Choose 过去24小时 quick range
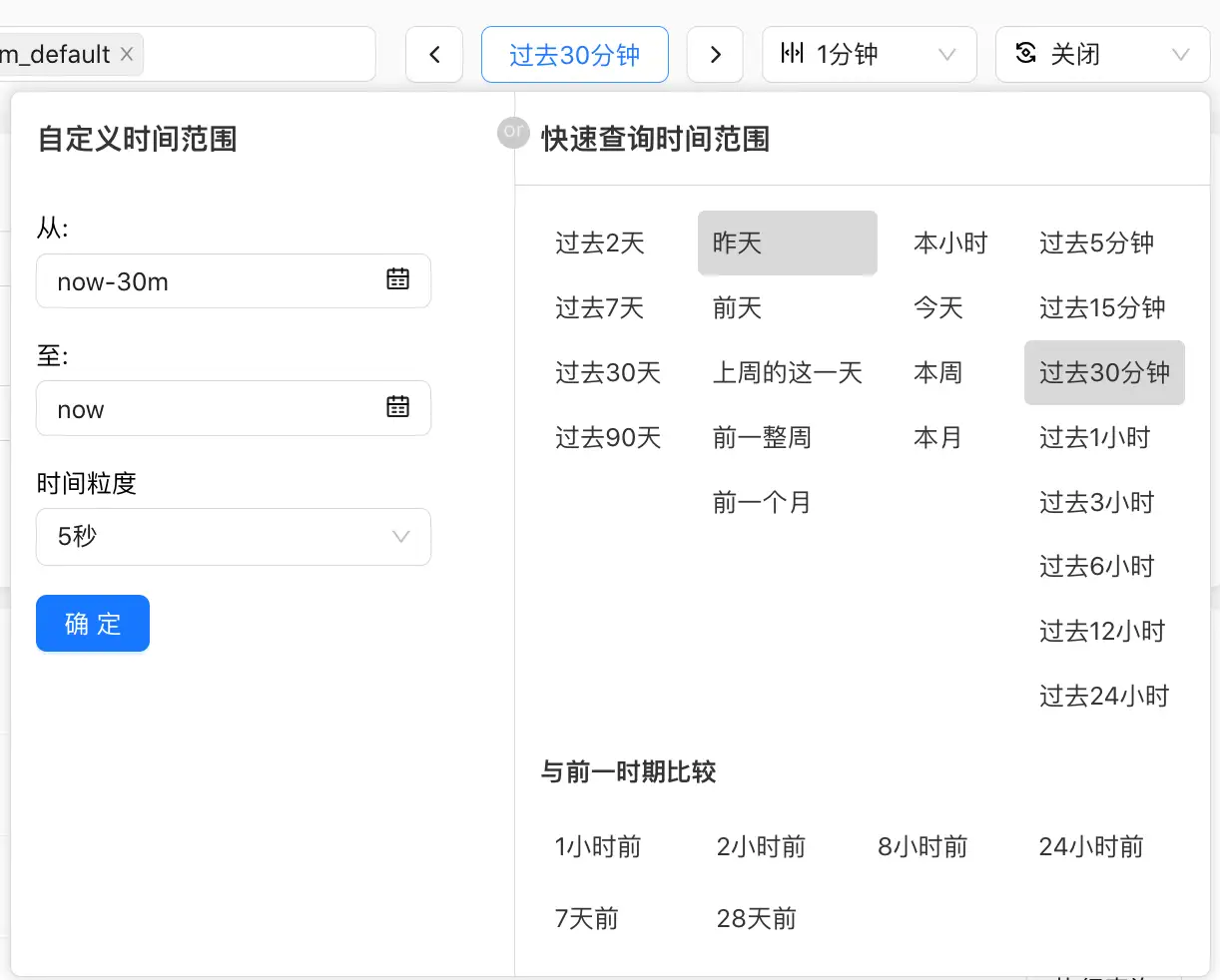 pyautogui.click(x=1103, y=696)
